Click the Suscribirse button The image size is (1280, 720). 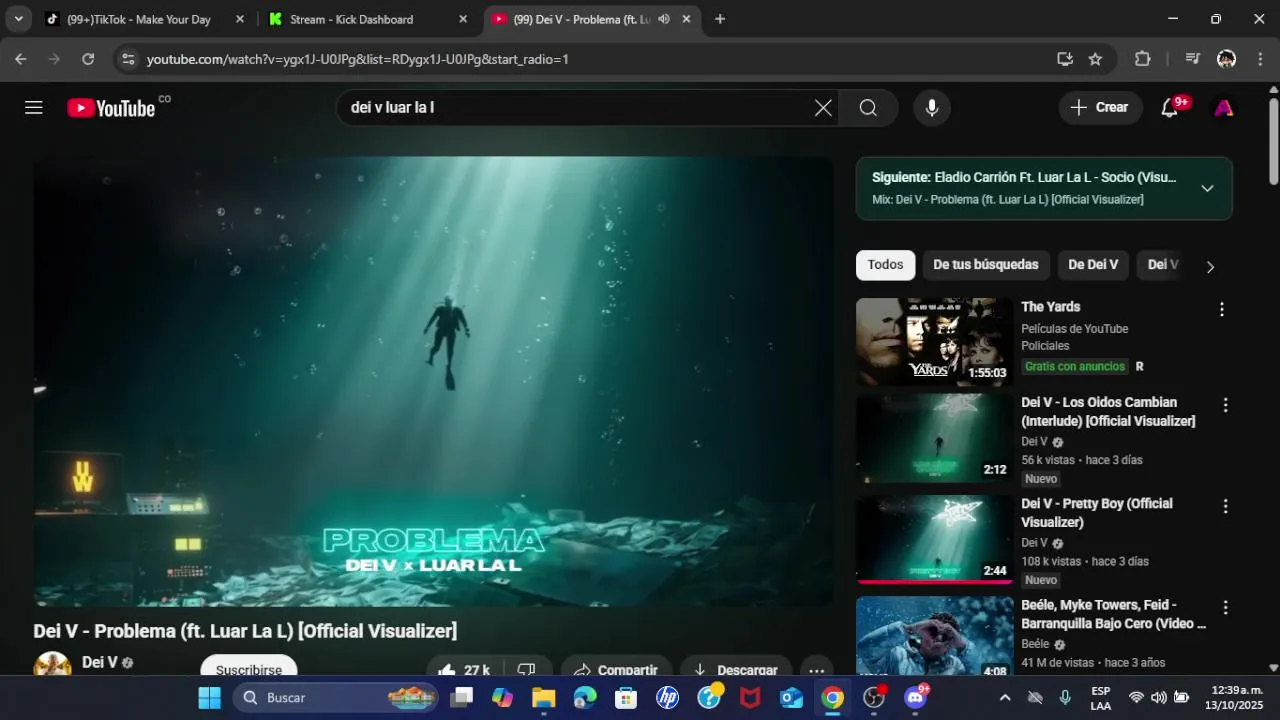point(249,667)
